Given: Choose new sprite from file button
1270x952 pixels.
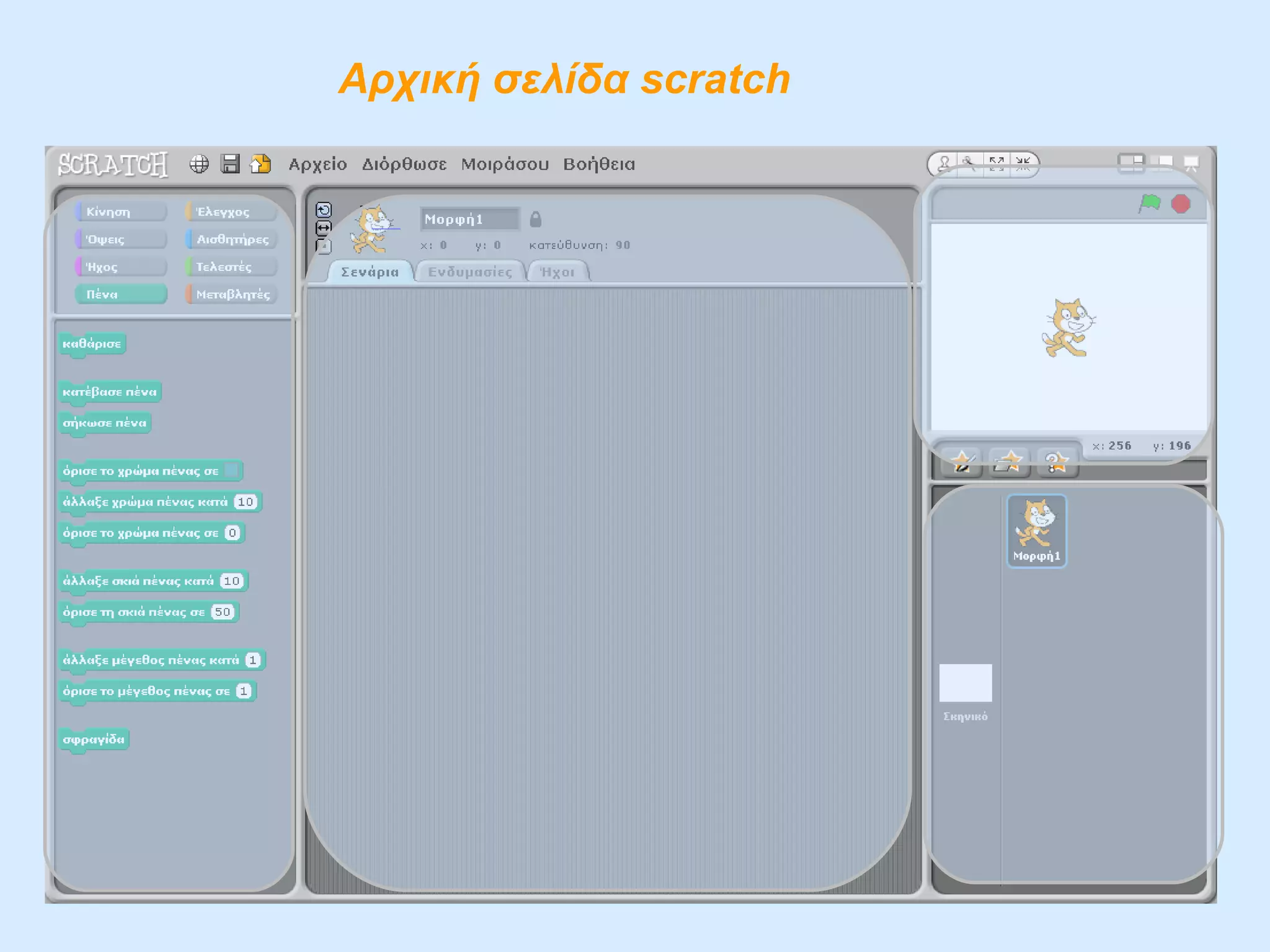Looking at the screenshot, I should tap(1009, 462).
